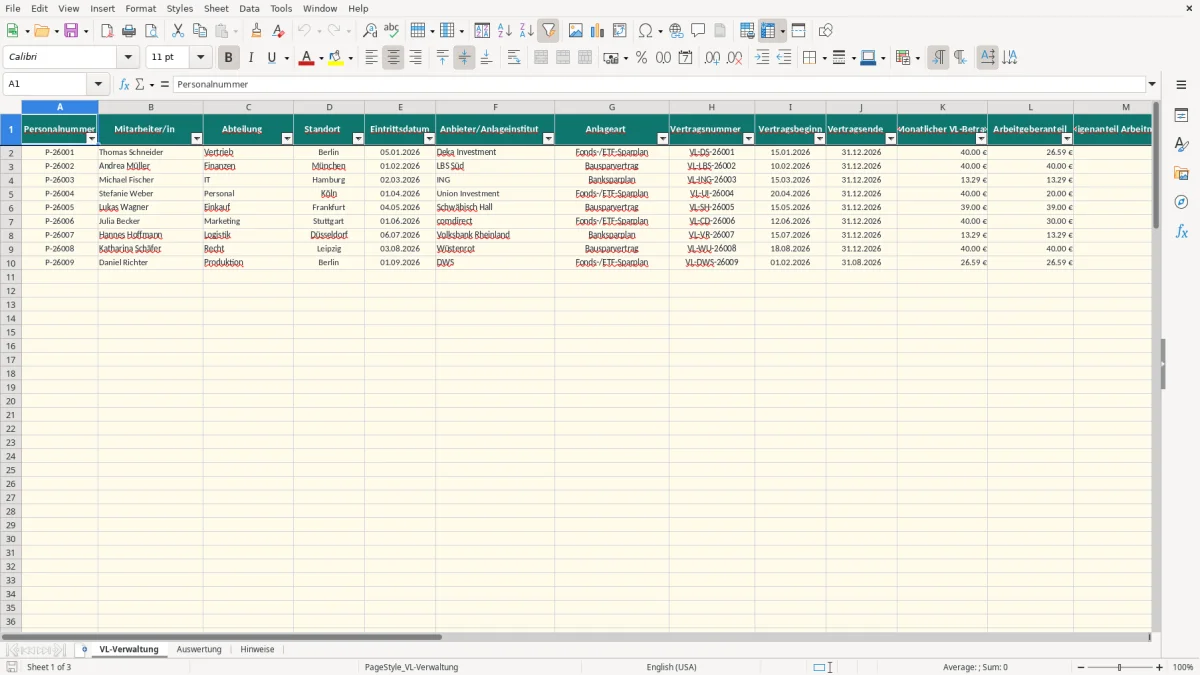Image resolution: width=1200 pixels, height=675 pixels.
Task: Open the Standort column filter dropdown
Action: pos(358,139)
